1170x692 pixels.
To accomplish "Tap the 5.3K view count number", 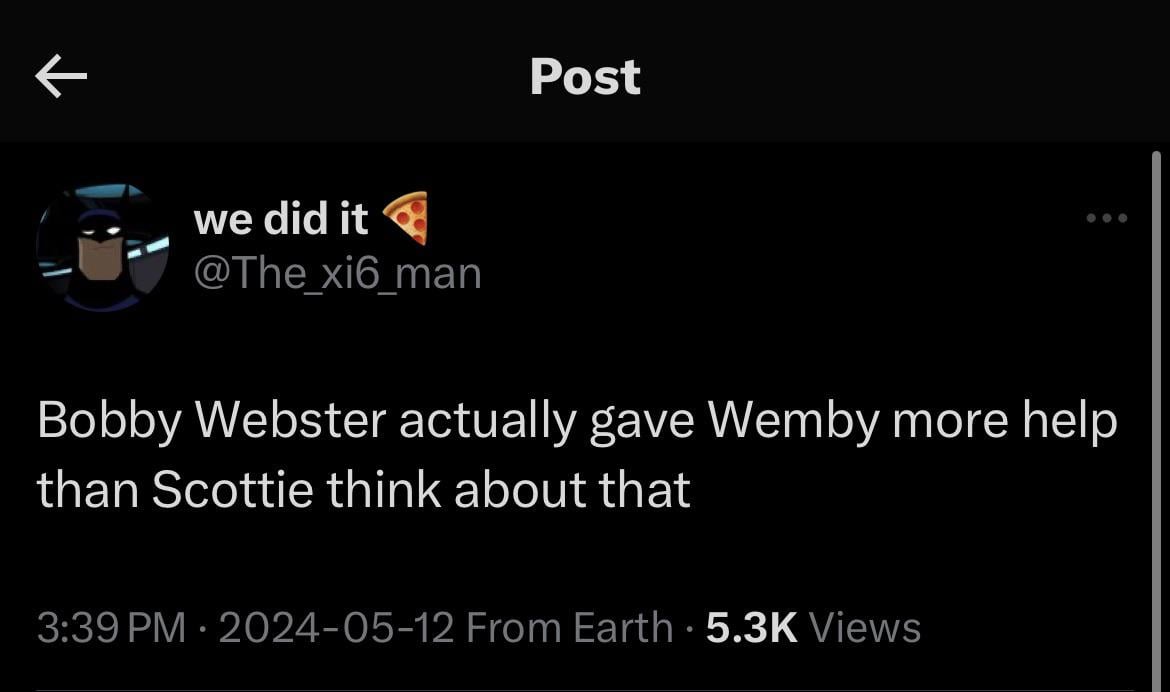I will pos(751,628).
